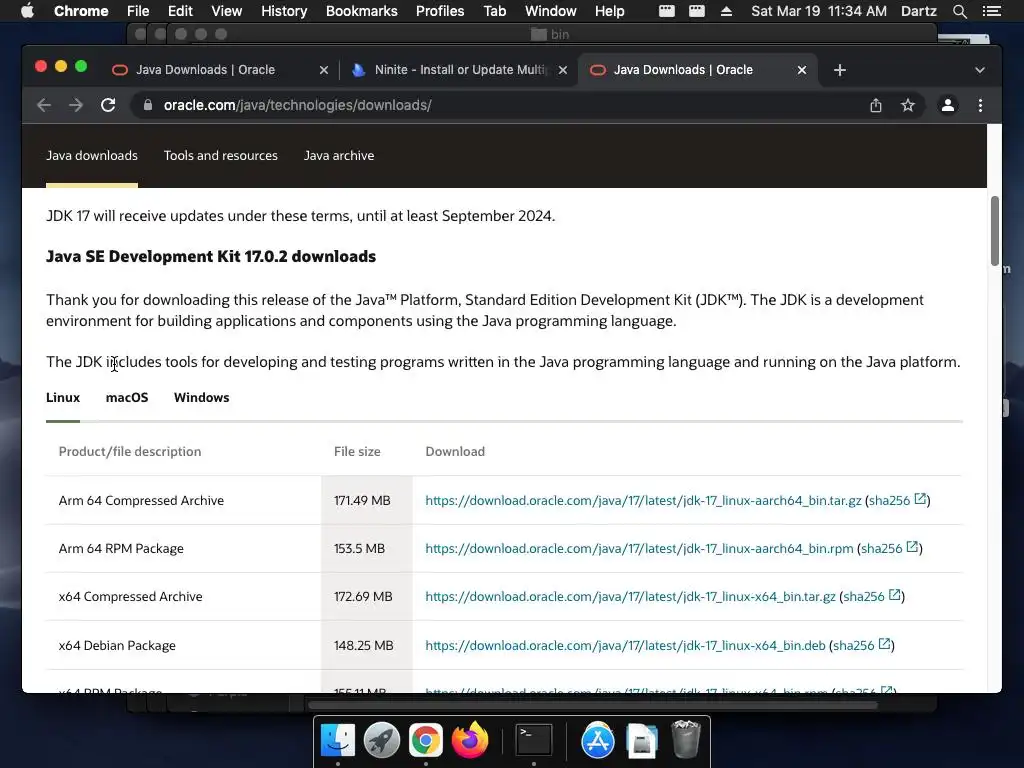This screenshot has height=768, width=1024.
Task: Open sha256 link for x64 Compressed Archive
Action: [x=872, y=596]
